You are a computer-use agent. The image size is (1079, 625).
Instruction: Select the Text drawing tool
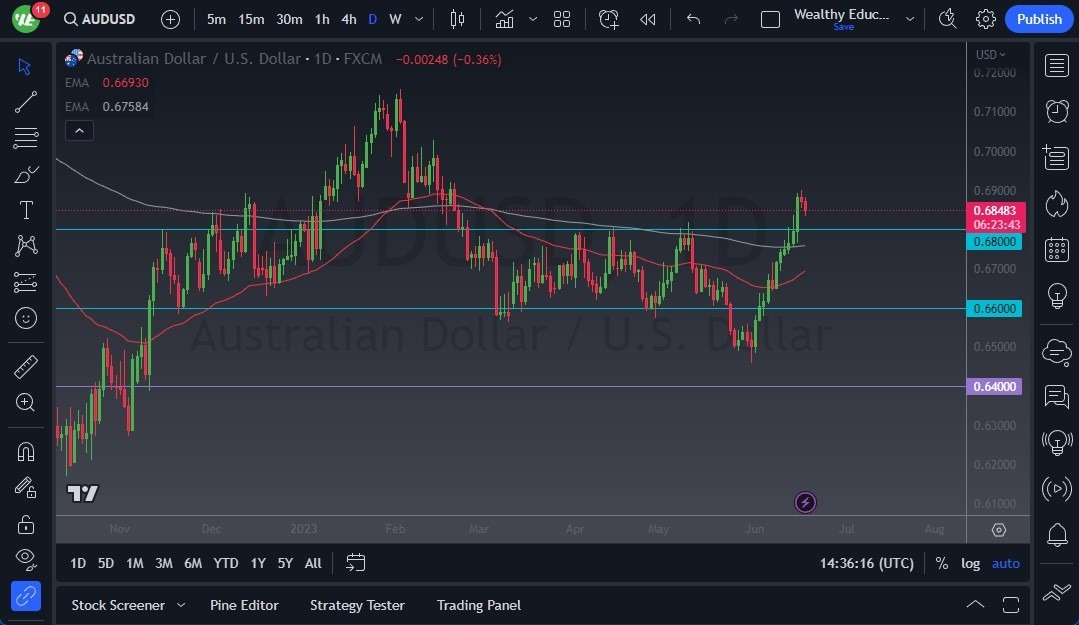click(x=25, y=209)
